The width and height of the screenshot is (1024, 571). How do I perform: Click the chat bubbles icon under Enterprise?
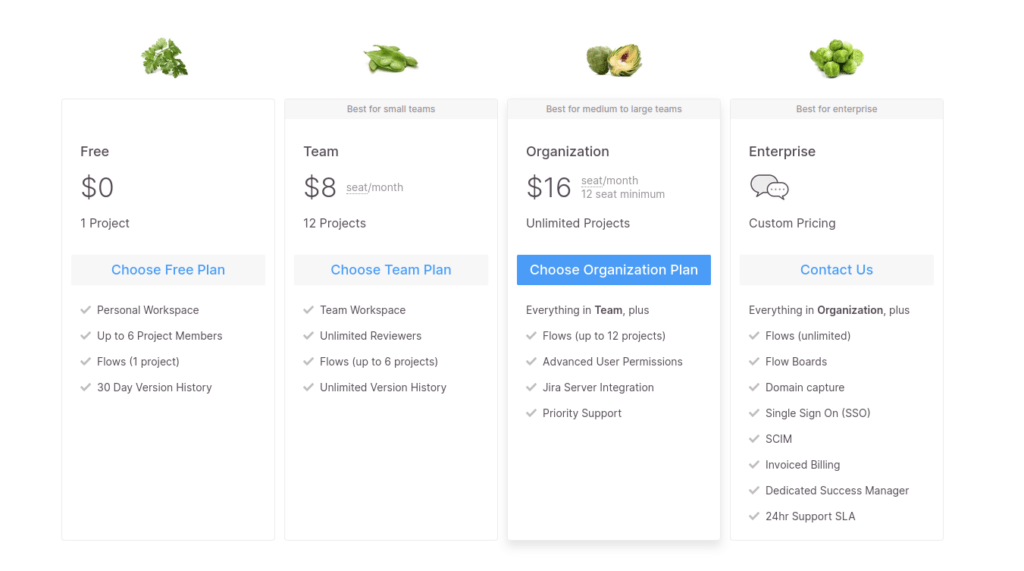[769, 187]
